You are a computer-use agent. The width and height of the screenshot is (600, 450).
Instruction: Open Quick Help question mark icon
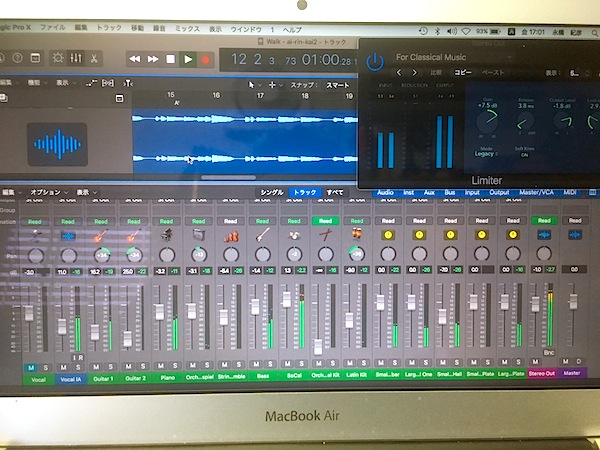17,58
